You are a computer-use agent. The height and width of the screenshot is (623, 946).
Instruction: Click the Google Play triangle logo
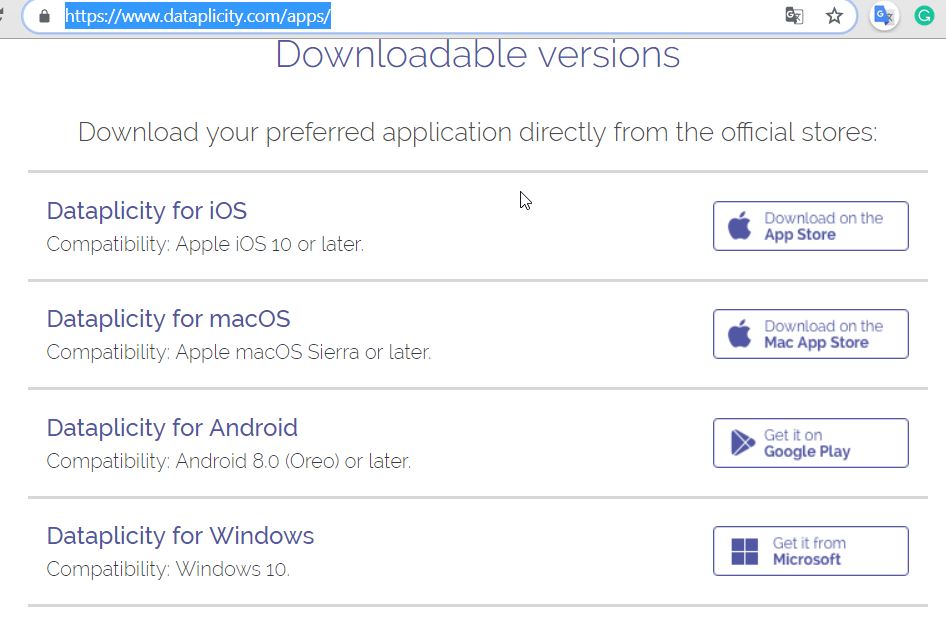[743, 443]
